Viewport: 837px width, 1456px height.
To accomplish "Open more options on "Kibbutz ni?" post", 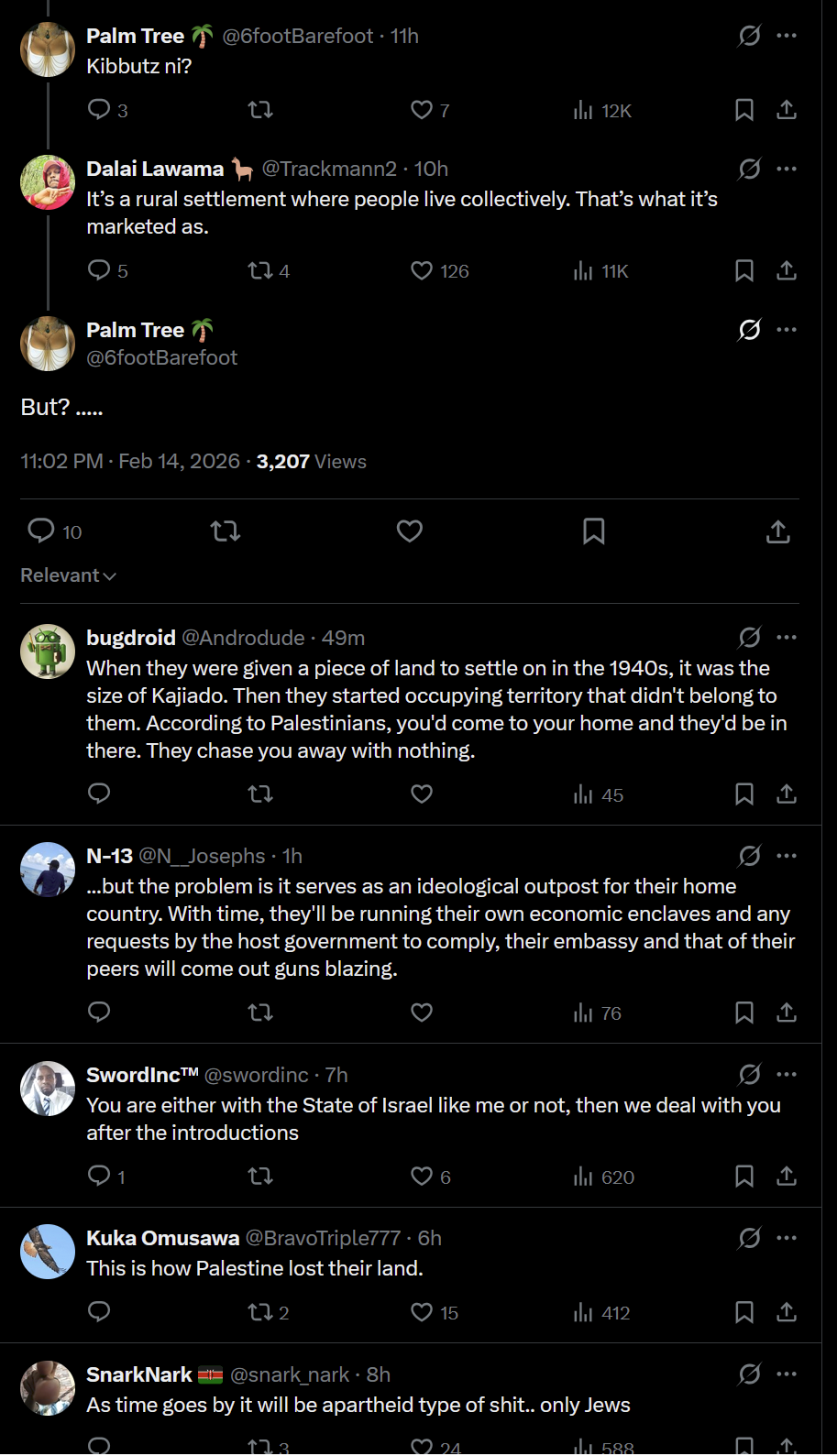I will coord(786,36).
